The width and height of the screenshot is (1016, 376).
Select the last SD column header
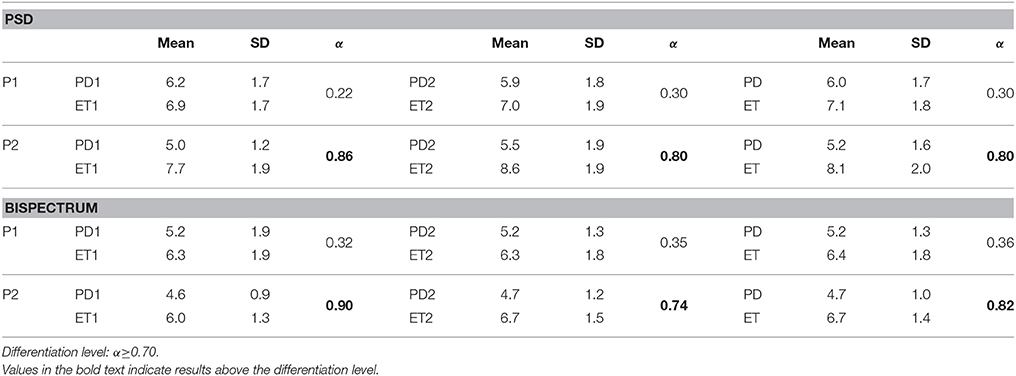pyautogui.click(x=920, y=43)
